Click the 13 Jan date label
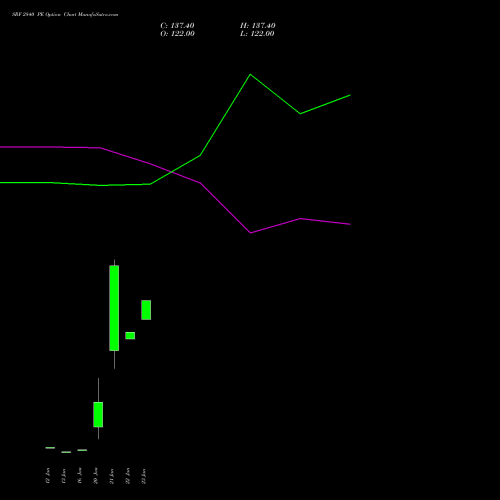The image size is (500, 500). pyautogui.click(x=64, y=476)
